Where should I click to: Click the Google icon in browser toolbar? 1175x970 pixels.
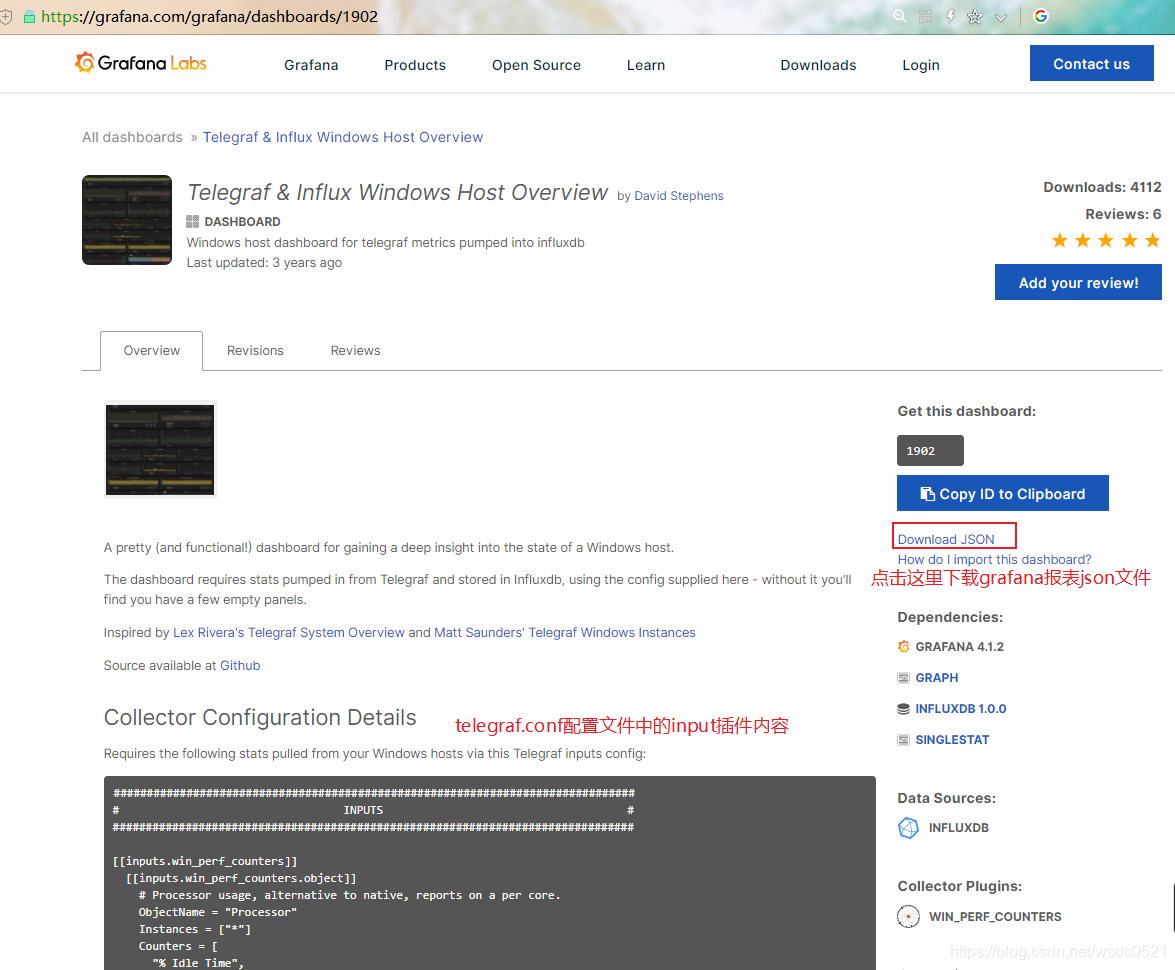tap(1041, 16)
